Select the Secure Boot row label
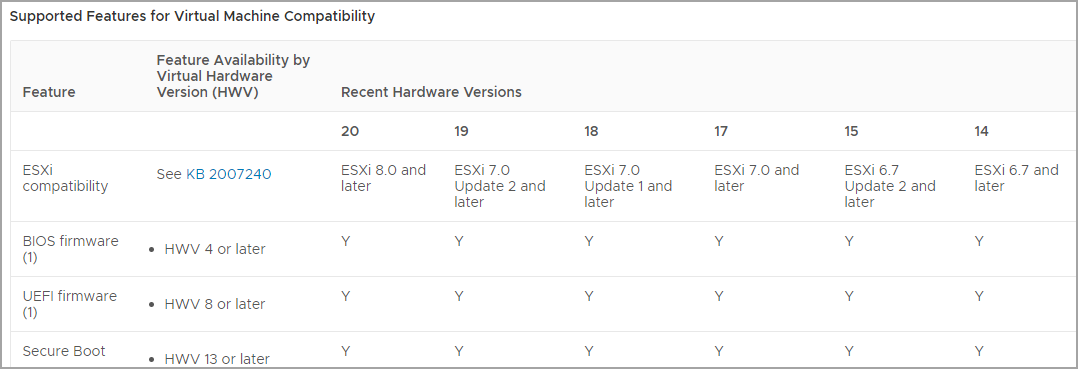1078x369 pixels. (64, 351)
